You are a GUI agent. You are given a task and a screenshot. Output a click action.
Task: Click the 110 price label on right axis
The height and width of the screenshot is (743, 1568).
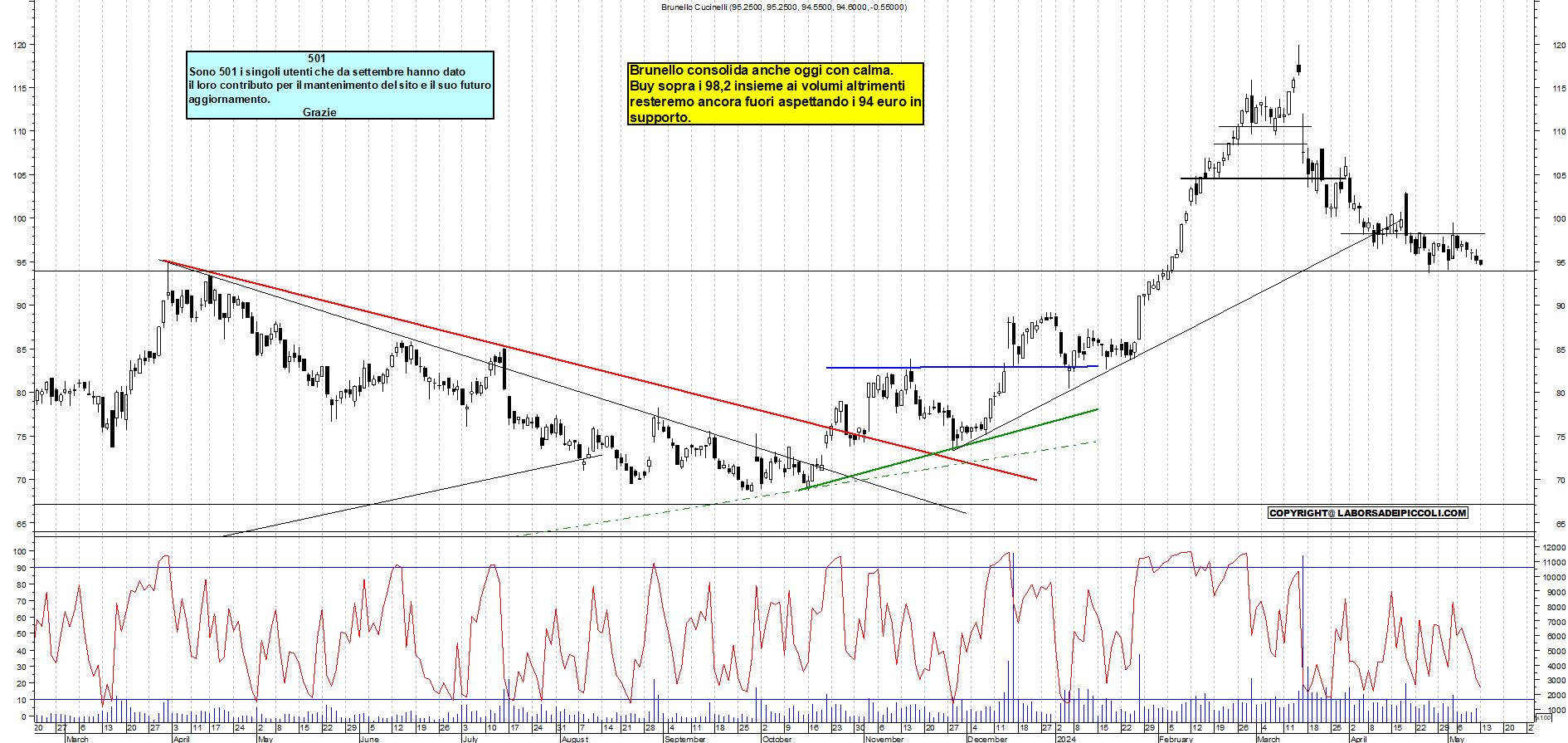coord(1560,132)
